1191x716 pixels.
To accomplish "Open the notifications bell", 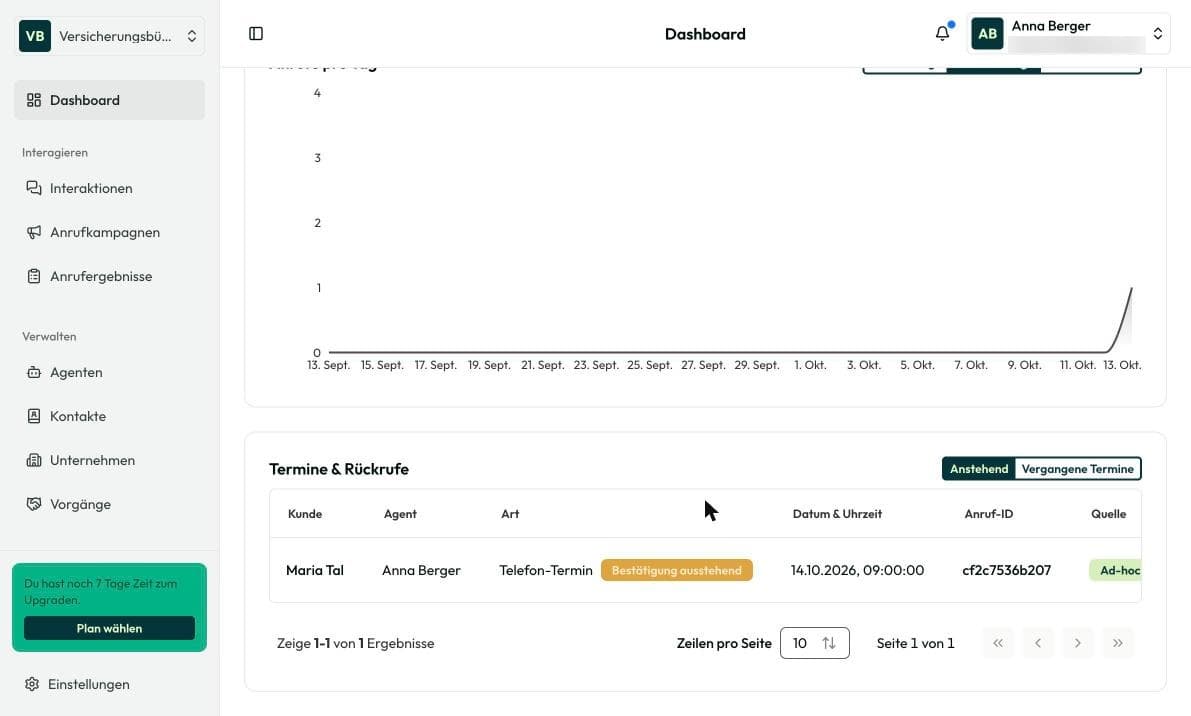I will 942,33.
